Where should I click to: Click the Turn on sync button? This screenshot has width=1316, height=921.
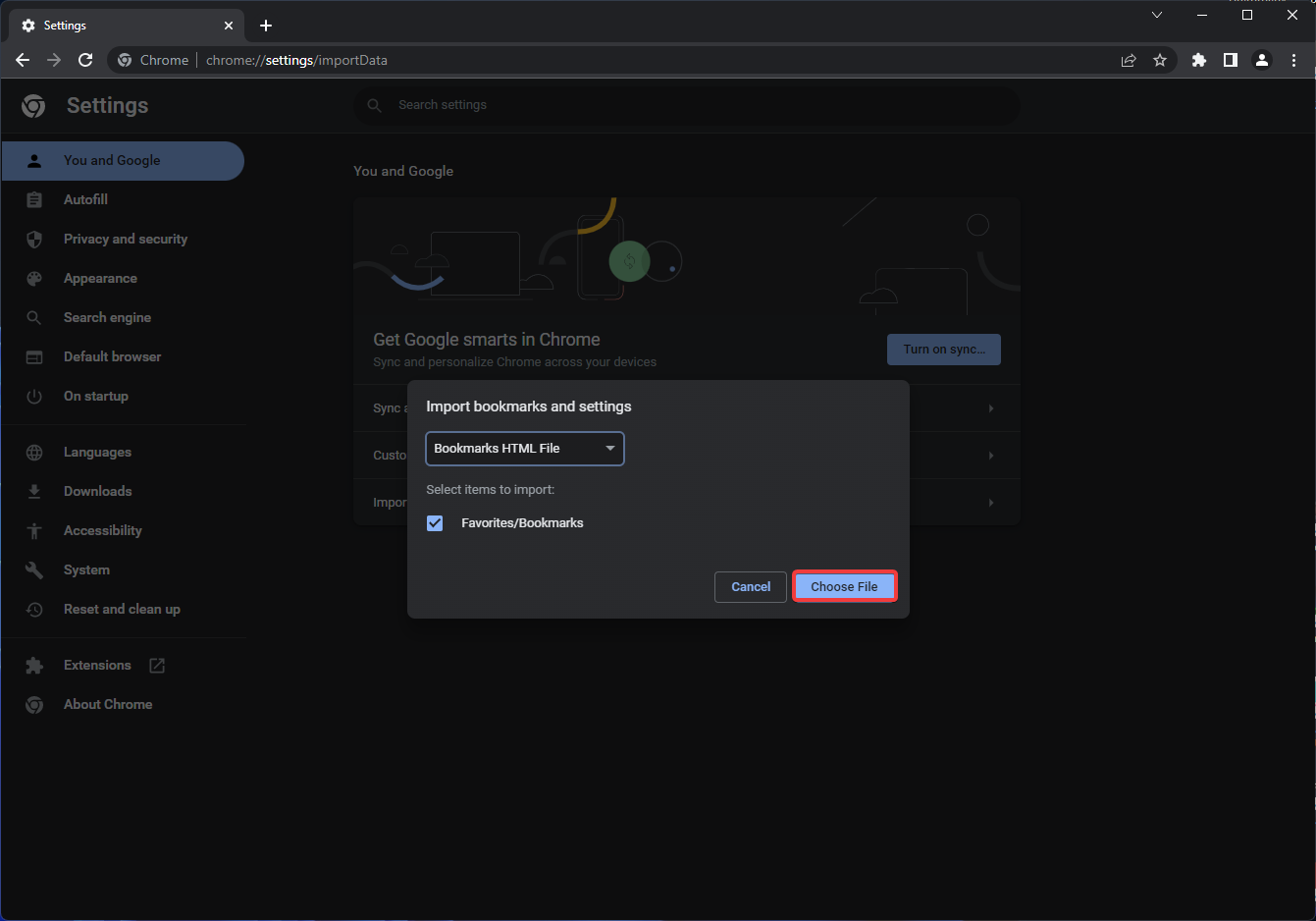click(944, 350)
